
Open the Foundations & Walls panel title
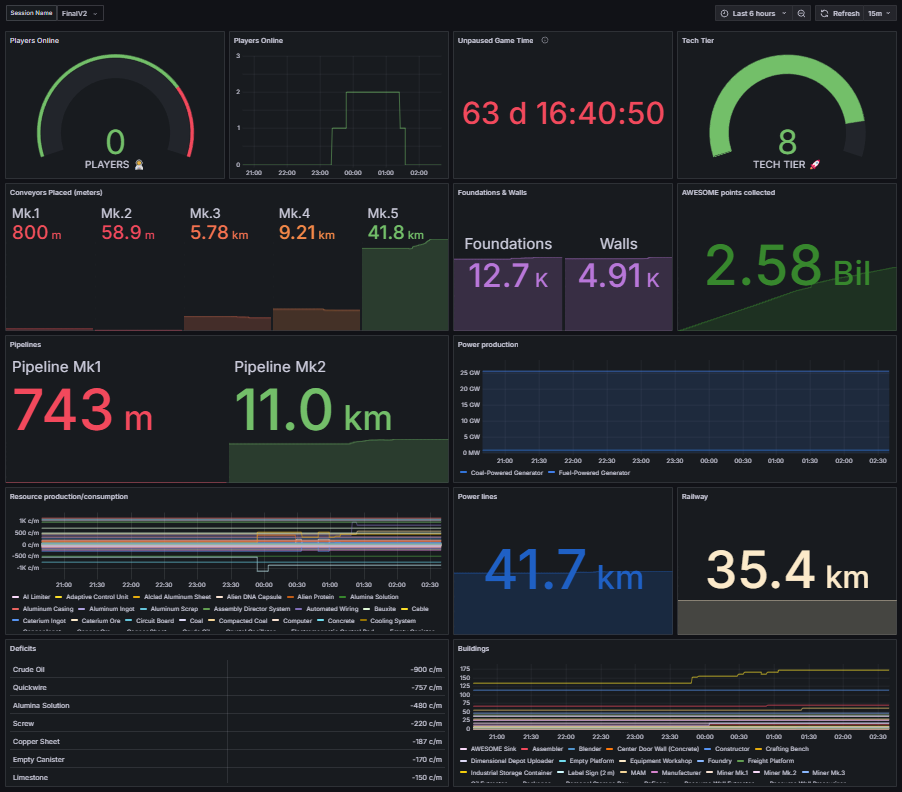pos(492,193)
